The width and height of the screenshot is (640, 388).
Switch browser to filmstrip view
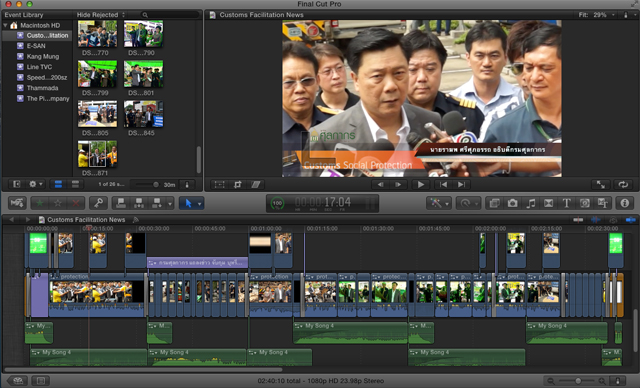58,184
